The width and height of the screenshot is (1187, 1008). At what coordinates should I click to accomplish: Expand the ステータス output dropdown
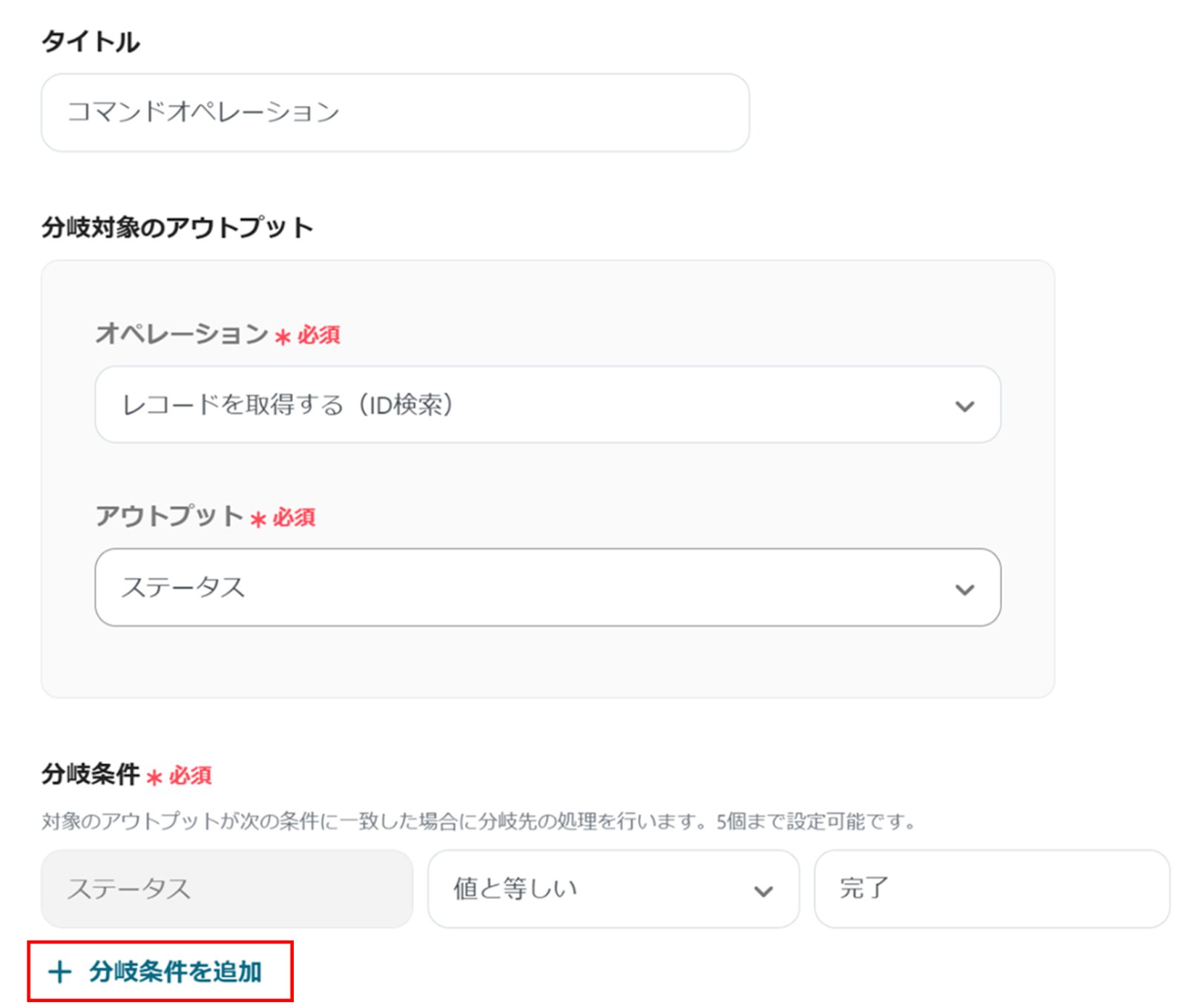tap(519, 587)
